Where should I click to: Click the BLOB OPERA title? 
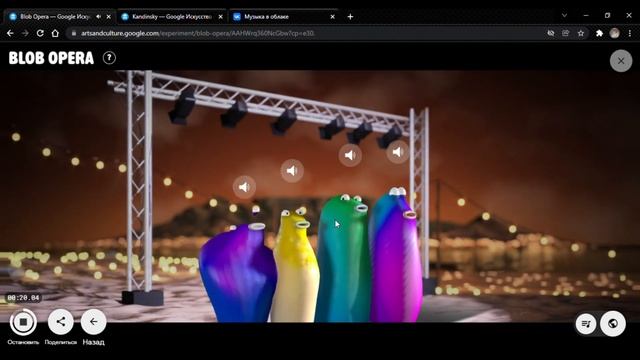51,58
